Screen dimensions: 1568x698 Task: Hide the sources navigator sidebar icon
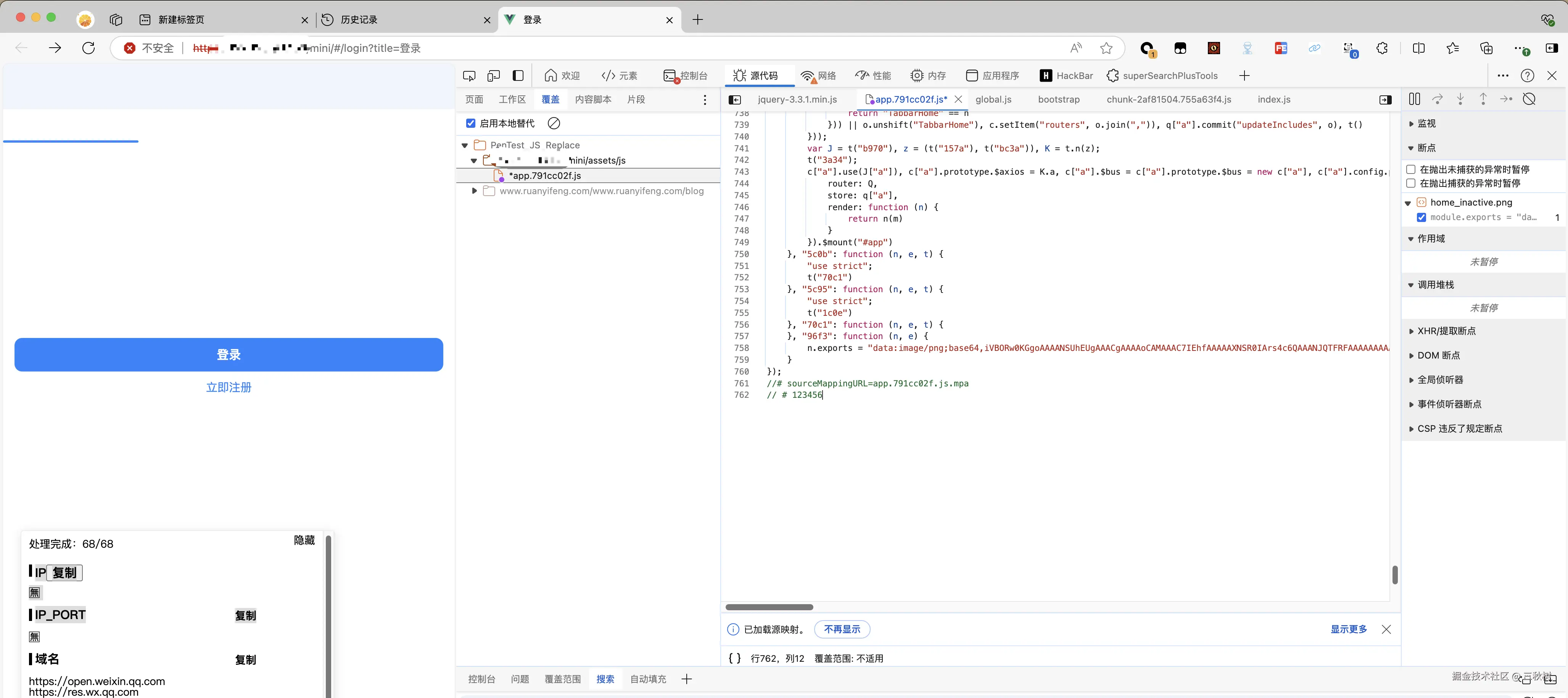click(x=735, y=100)
